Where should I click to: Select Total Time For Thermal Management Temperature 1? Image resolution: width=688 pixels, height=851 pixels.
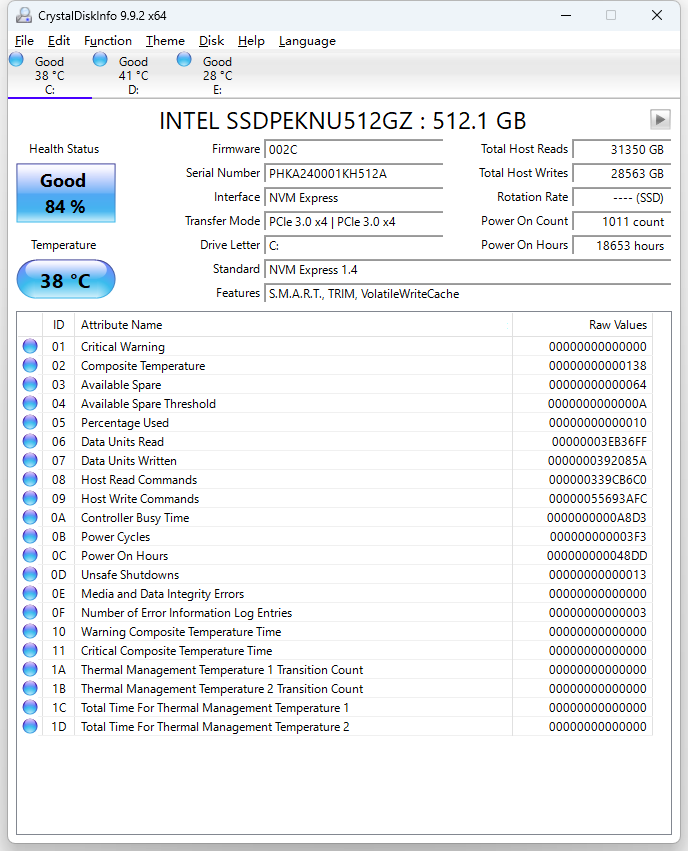click(x=335, y=708)
